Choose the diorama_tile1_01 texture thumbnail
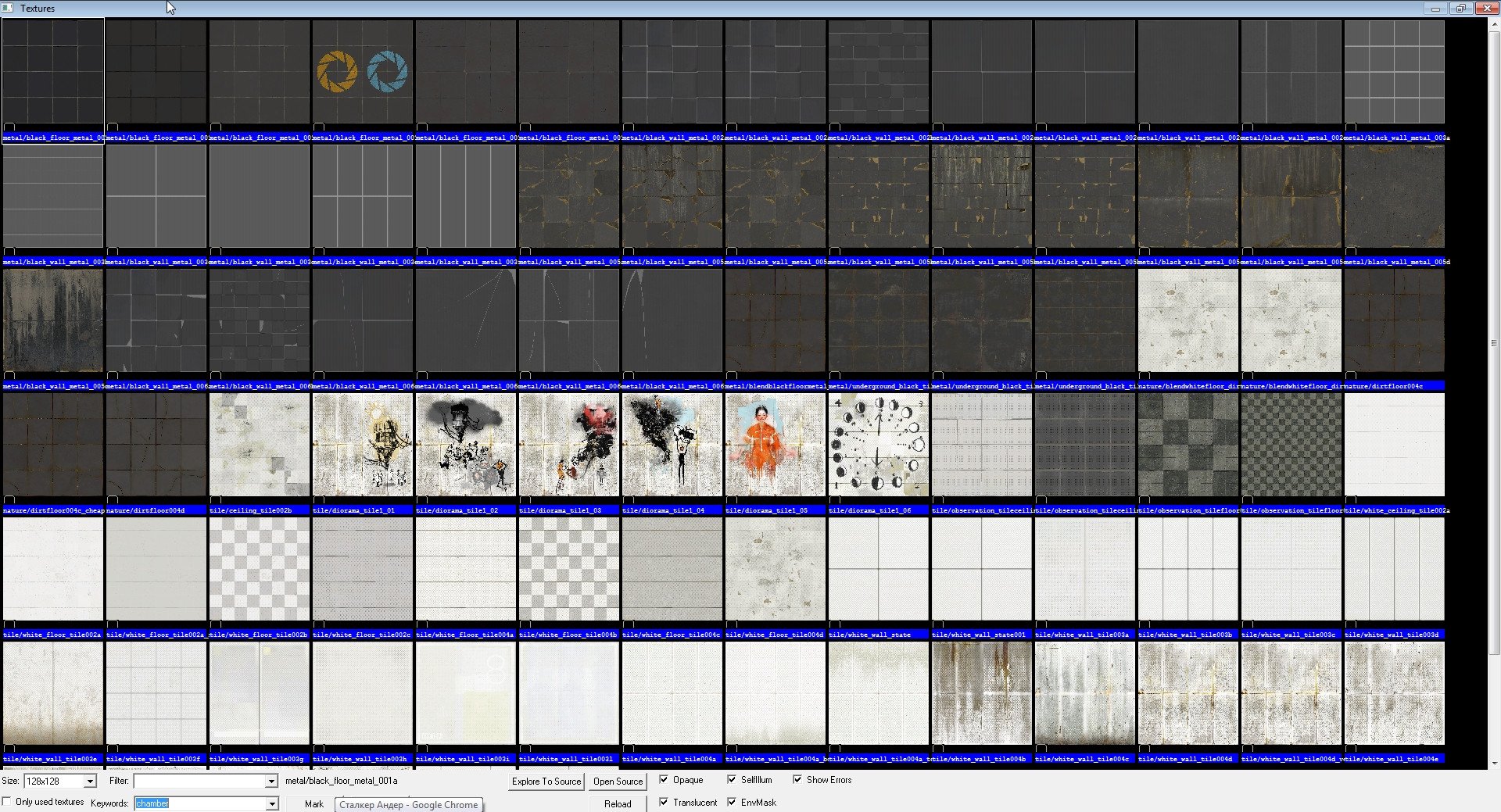Screen dimensions: 1501x812 [362, 445]
